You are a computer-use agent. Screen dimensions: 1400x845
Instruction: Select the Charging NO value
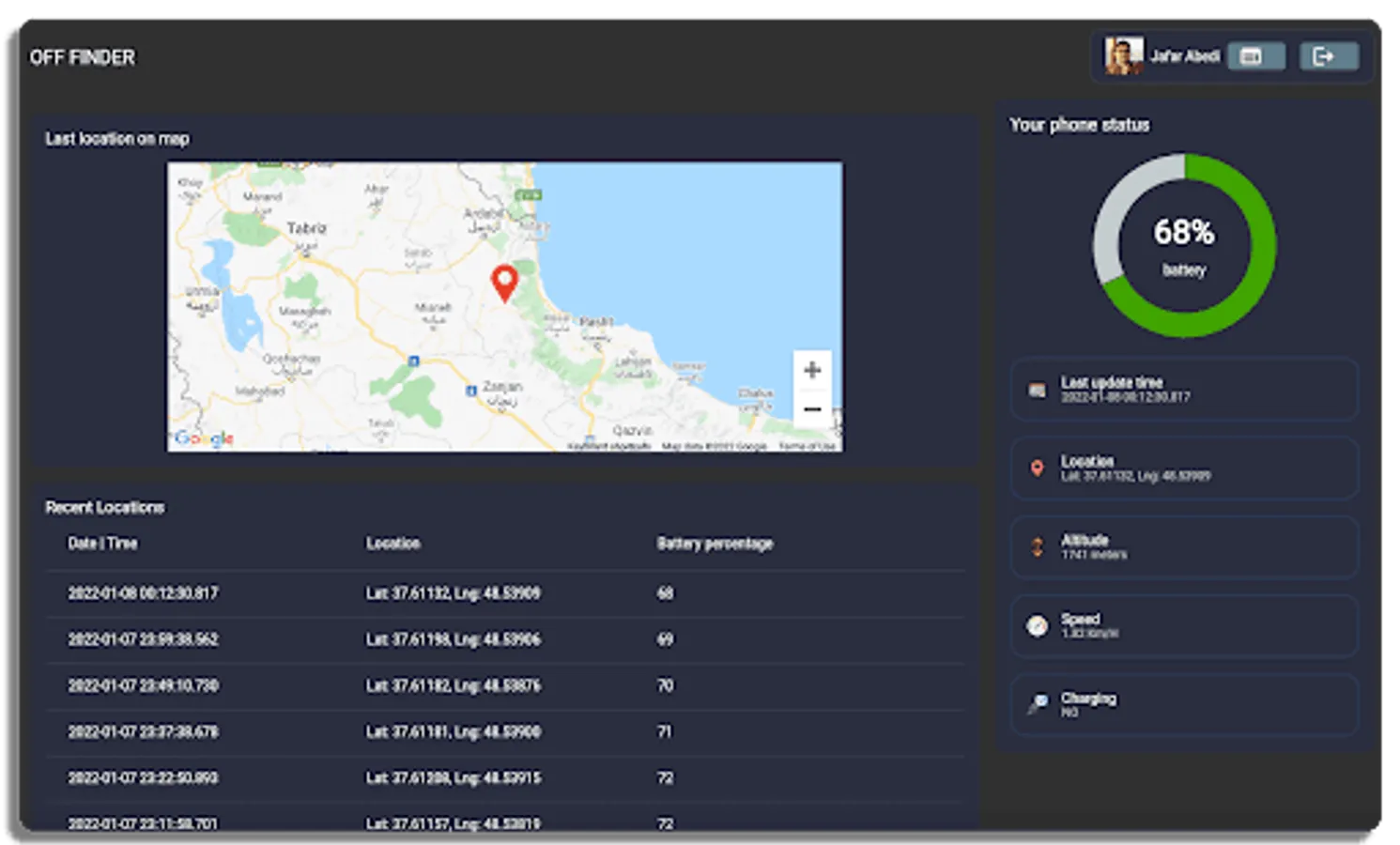[x=1069, y=713]
